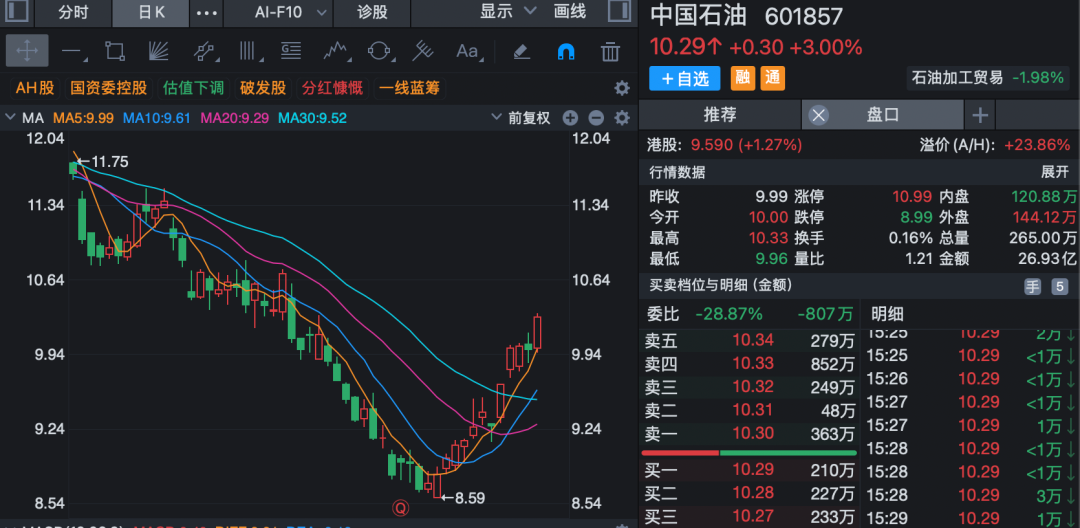This screenshot has width=1080, height=528.
Task: Click the MA20:9.29 indicator label
Action: point(234,118)
